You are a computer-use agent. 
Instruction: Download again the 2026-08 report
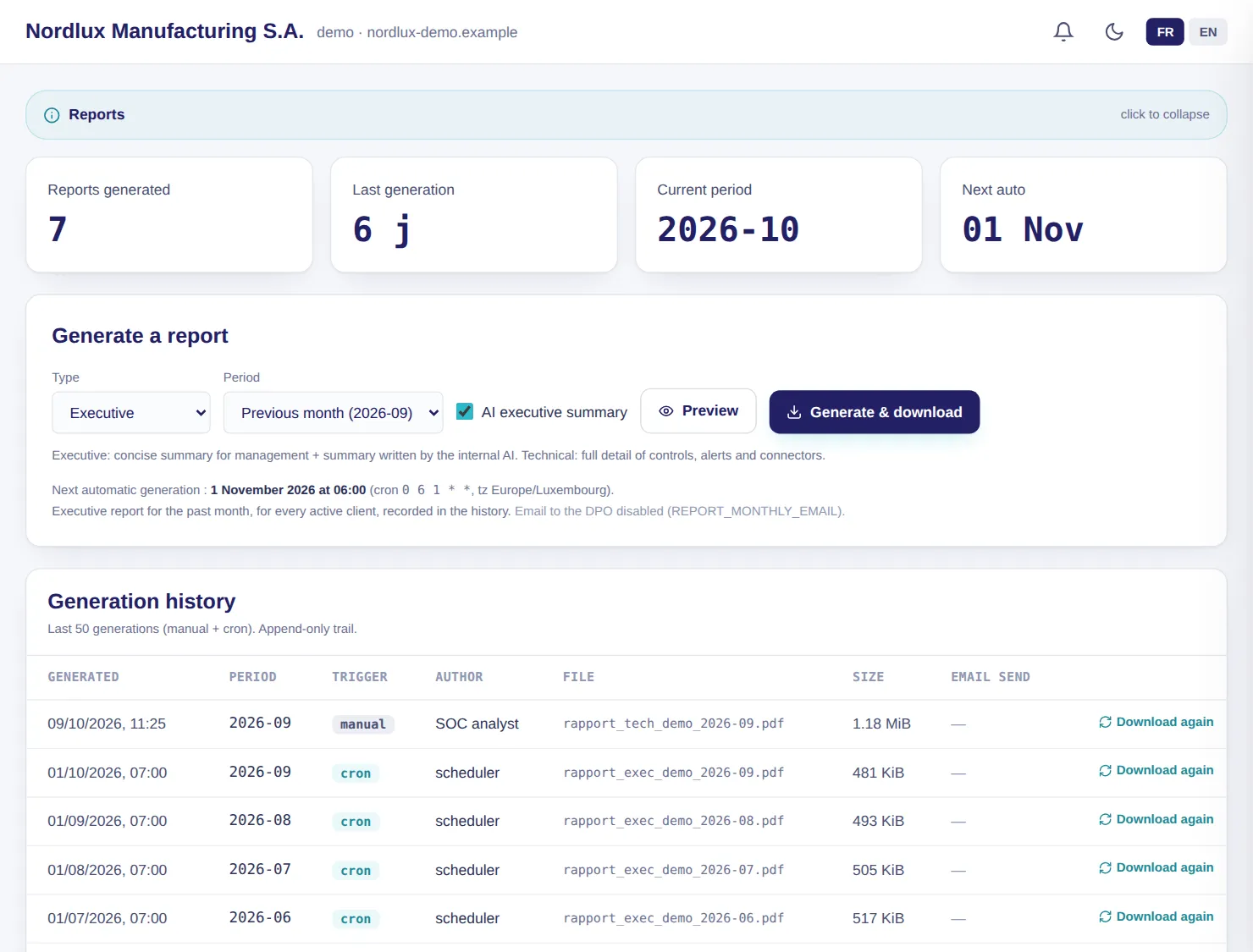coord(1156,819)
